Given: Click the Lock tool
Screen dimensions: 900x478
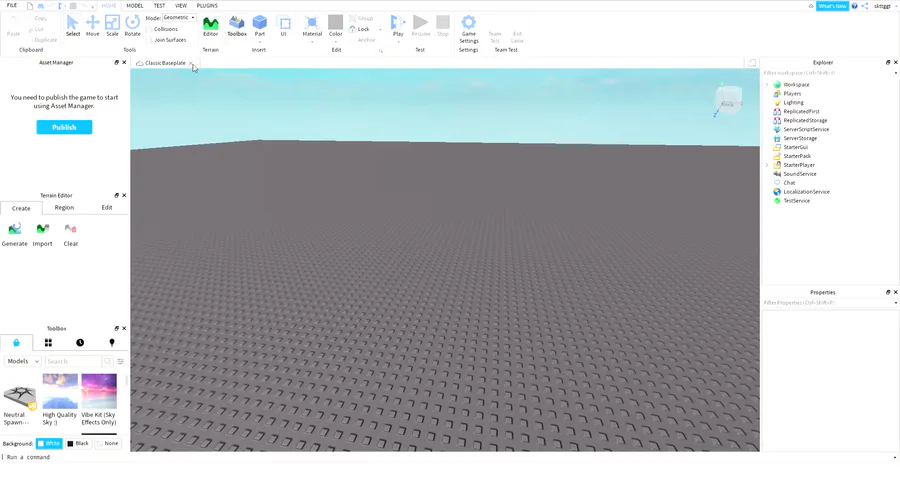Looking at the screenshot, I should (x=360, y=29).
